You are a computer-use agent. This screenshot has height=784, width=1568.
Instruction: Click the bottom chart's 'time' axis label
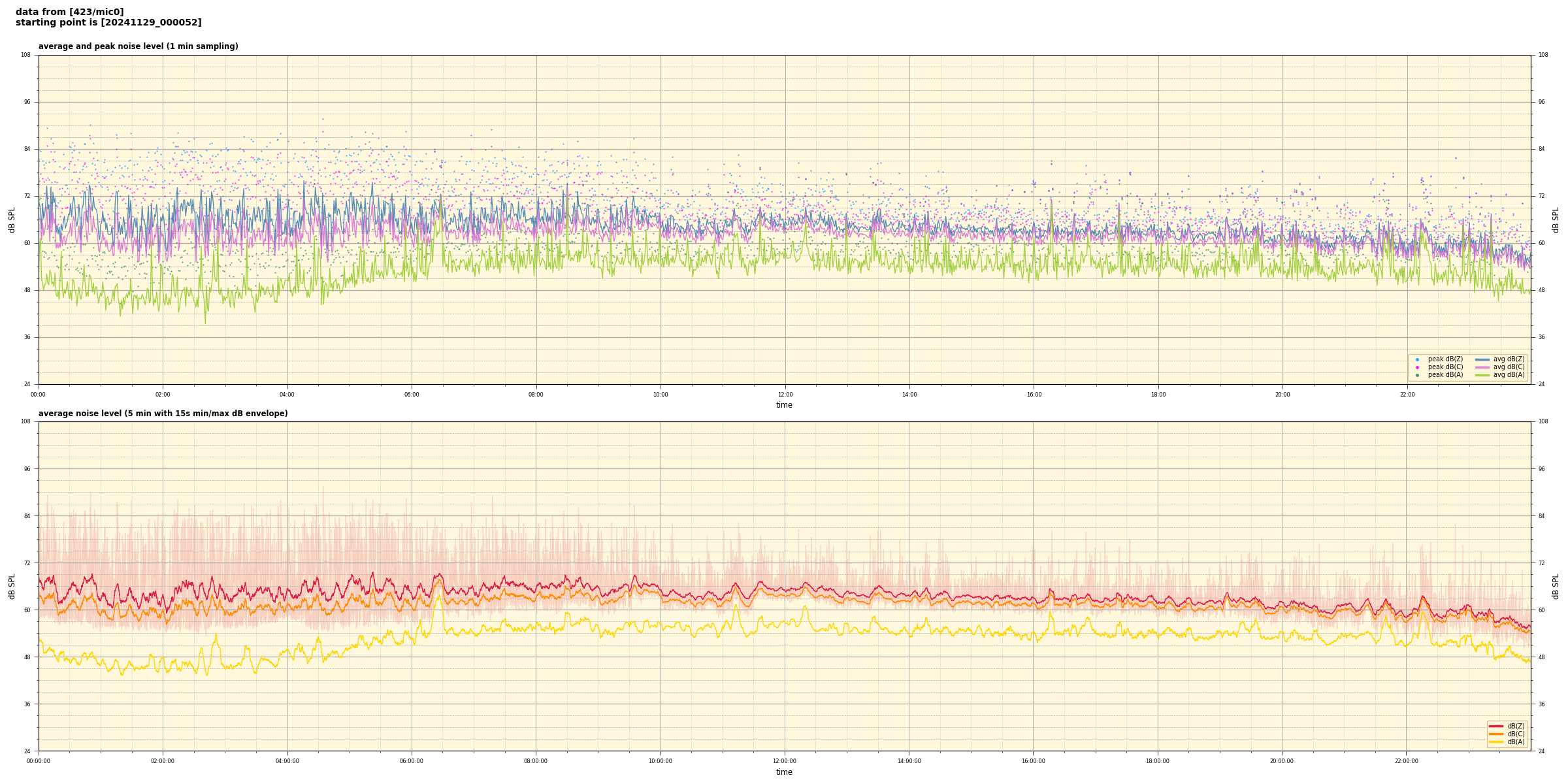click(784, 772)
